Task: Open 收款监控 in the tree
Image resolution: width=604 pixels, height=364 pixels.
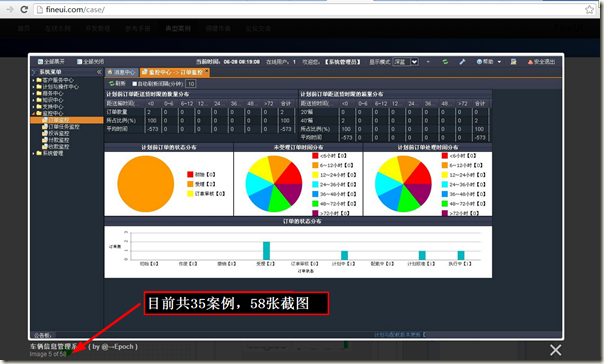Action: 59,146
